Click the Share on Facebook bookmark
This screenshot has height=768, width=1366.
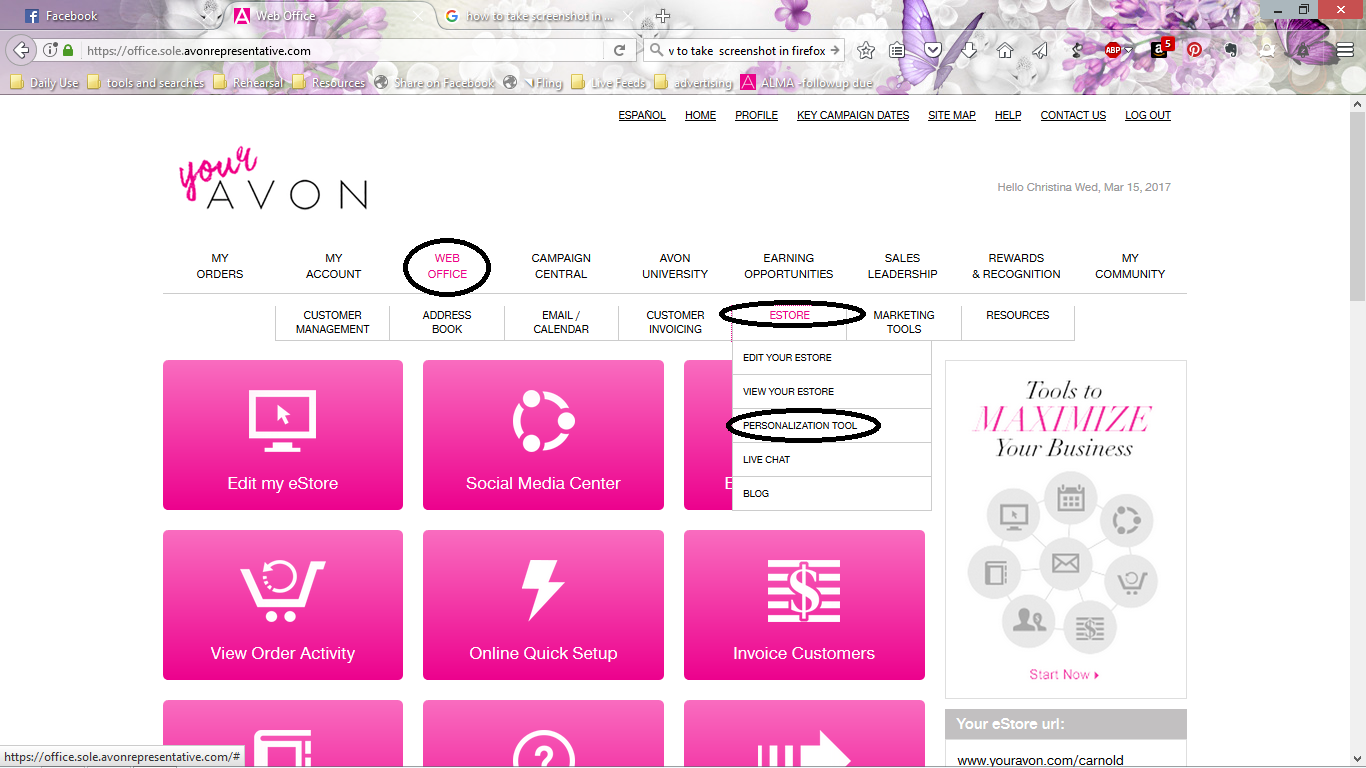point(435,83)
